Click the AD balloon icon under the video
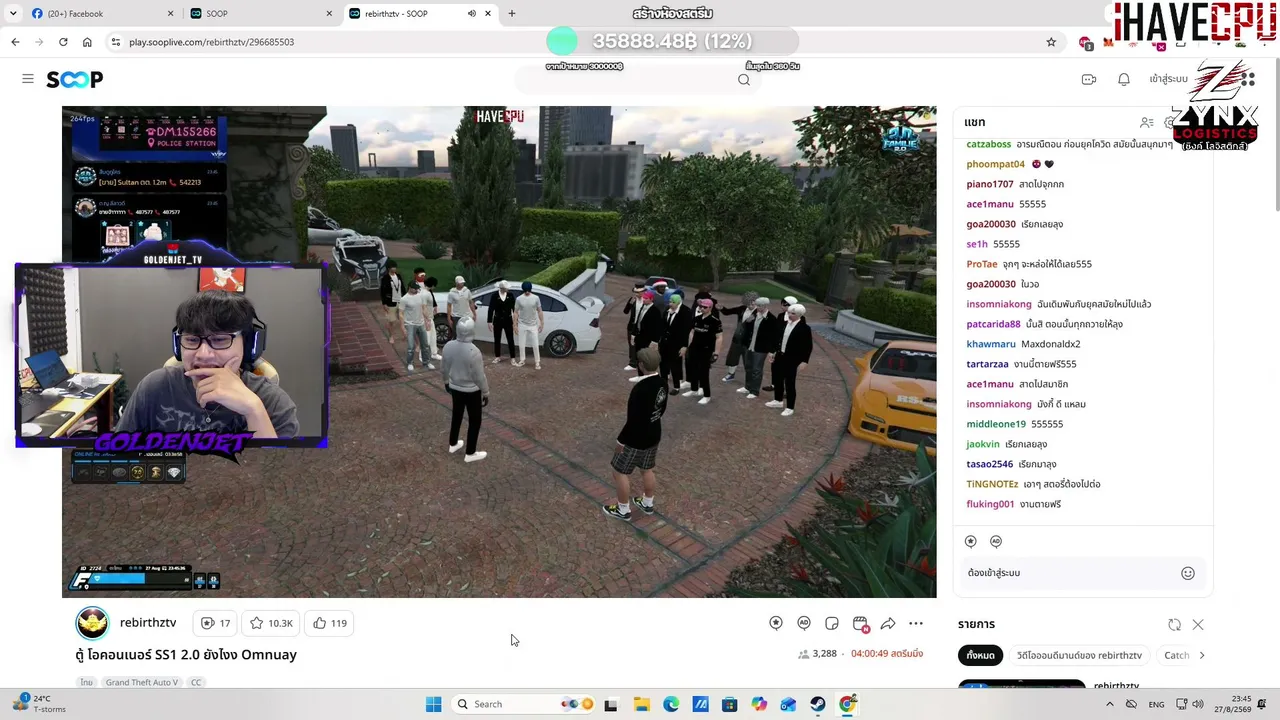The width and height of the screenshot is (1280, 720). pos(804,623)
